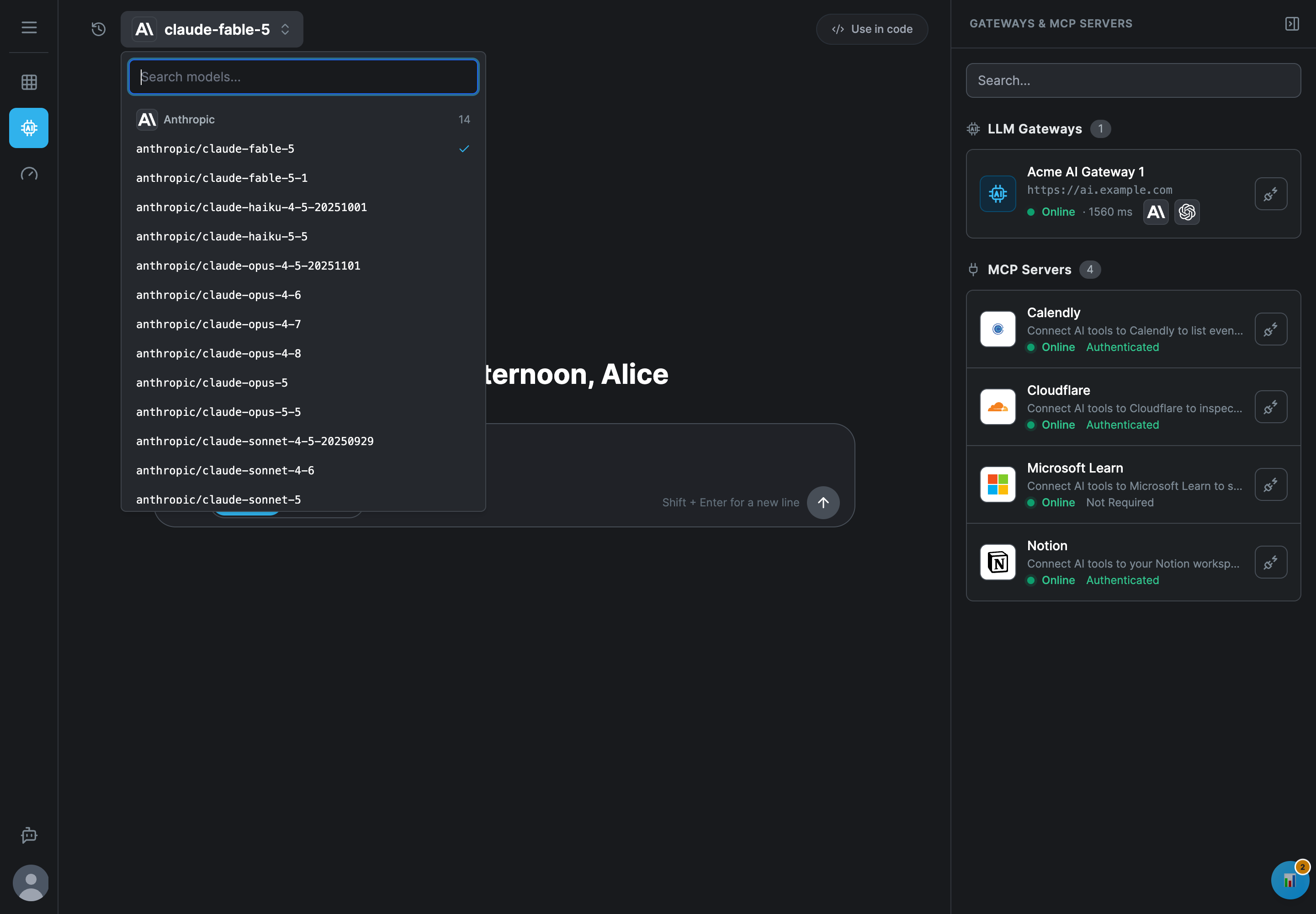The height and width of the screenshot is (914, 1316).
Task: Collapse the Anthropic provider group header
Action: pos(303,119)
